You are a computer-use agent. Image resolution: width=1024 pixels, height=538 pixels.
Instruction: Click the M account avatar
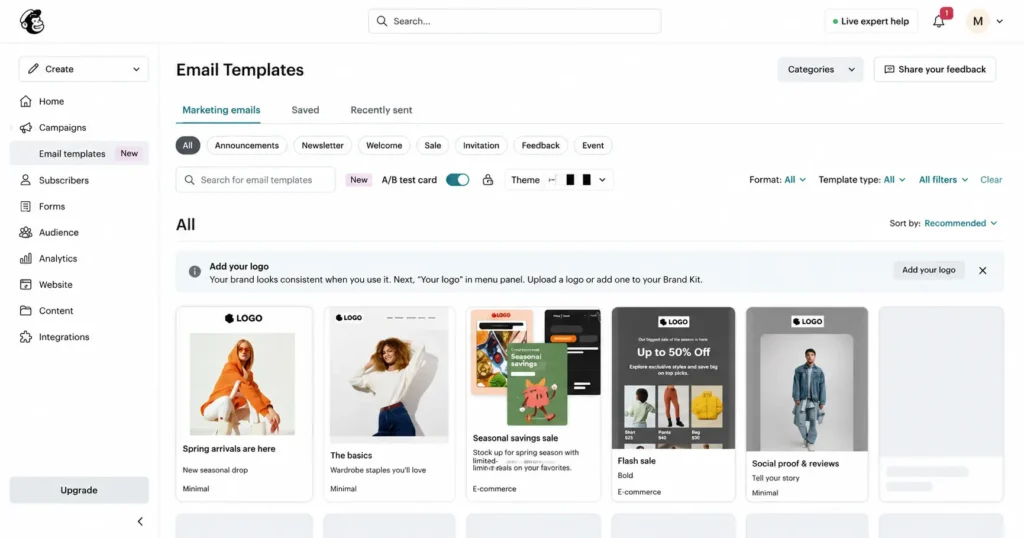978,21
